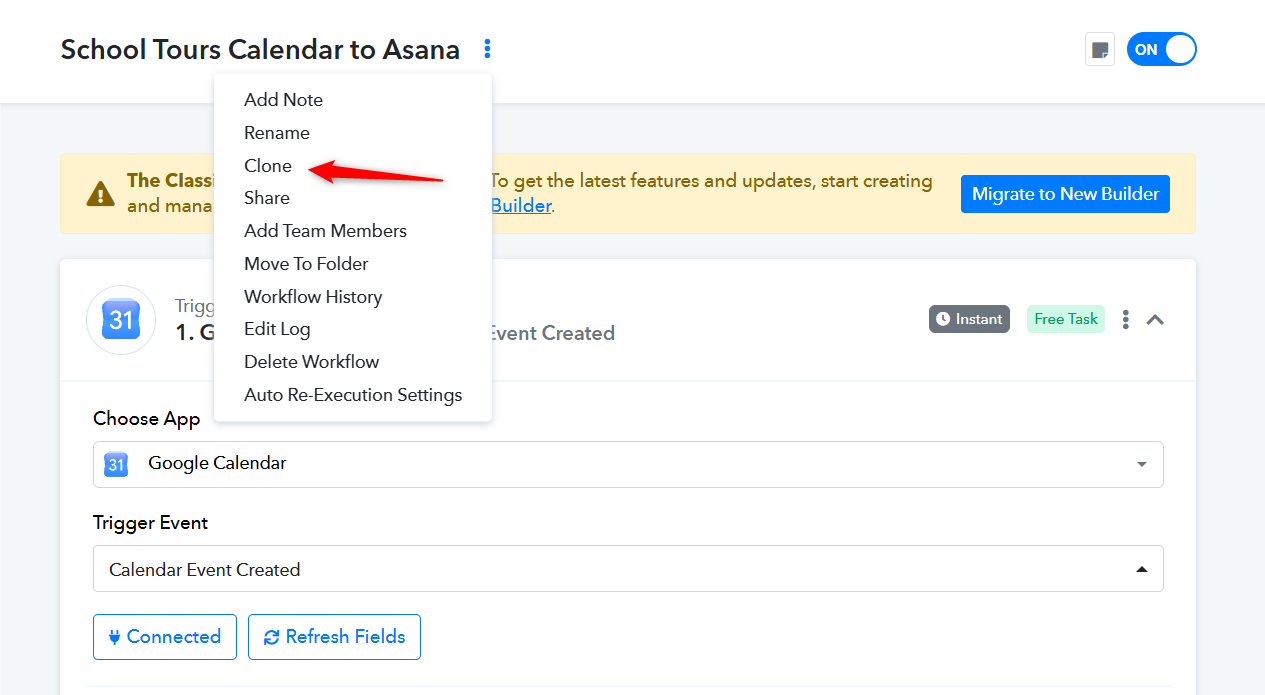
Task: Click the Connected button
Action: pyautogui.click(x=165, y=637)
